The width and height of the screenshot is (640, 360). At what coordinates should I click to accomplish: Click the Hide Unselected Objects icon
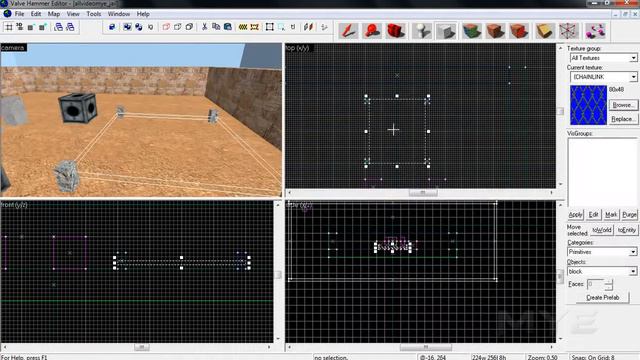pyautogui.click(x=177, y=27)
